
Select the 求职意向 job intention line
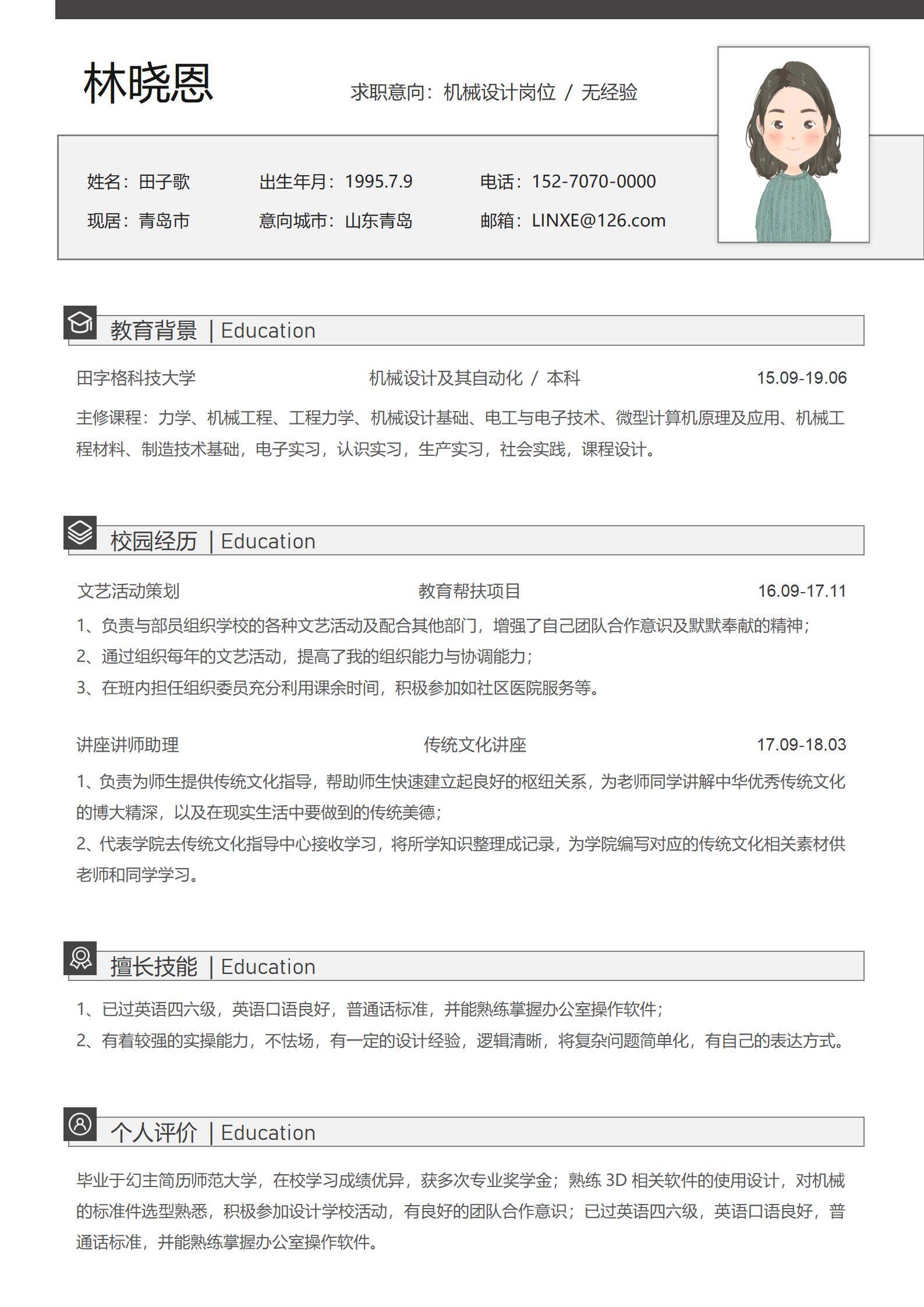494,93
